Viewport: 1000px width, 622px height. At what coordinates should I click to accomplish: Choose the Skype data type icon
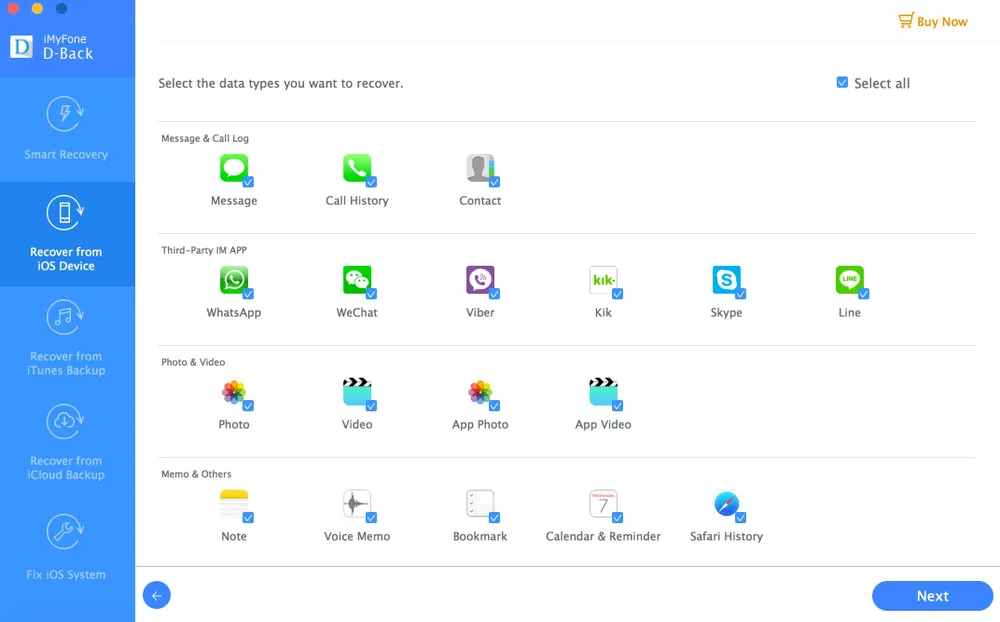pos(726,280)
